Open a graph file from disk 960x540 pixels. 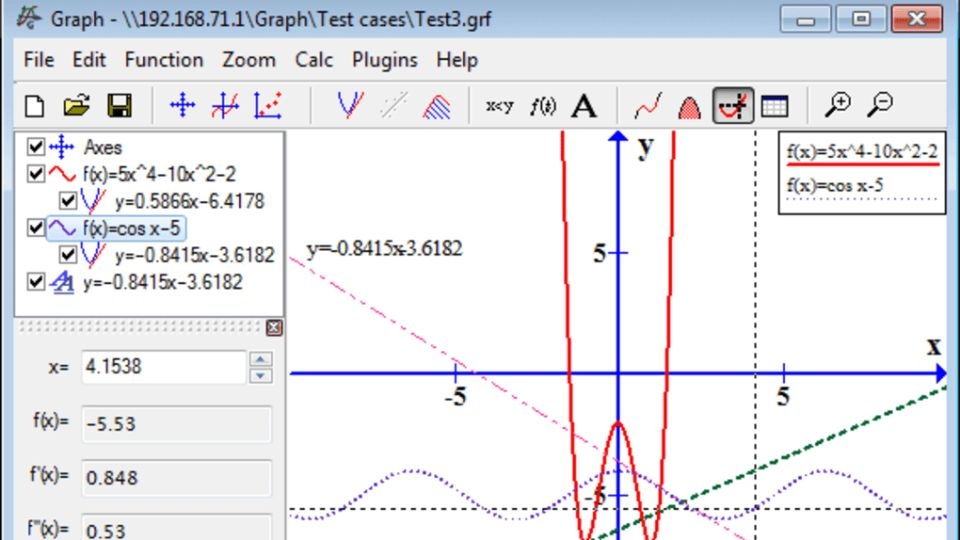click(77, 106)
